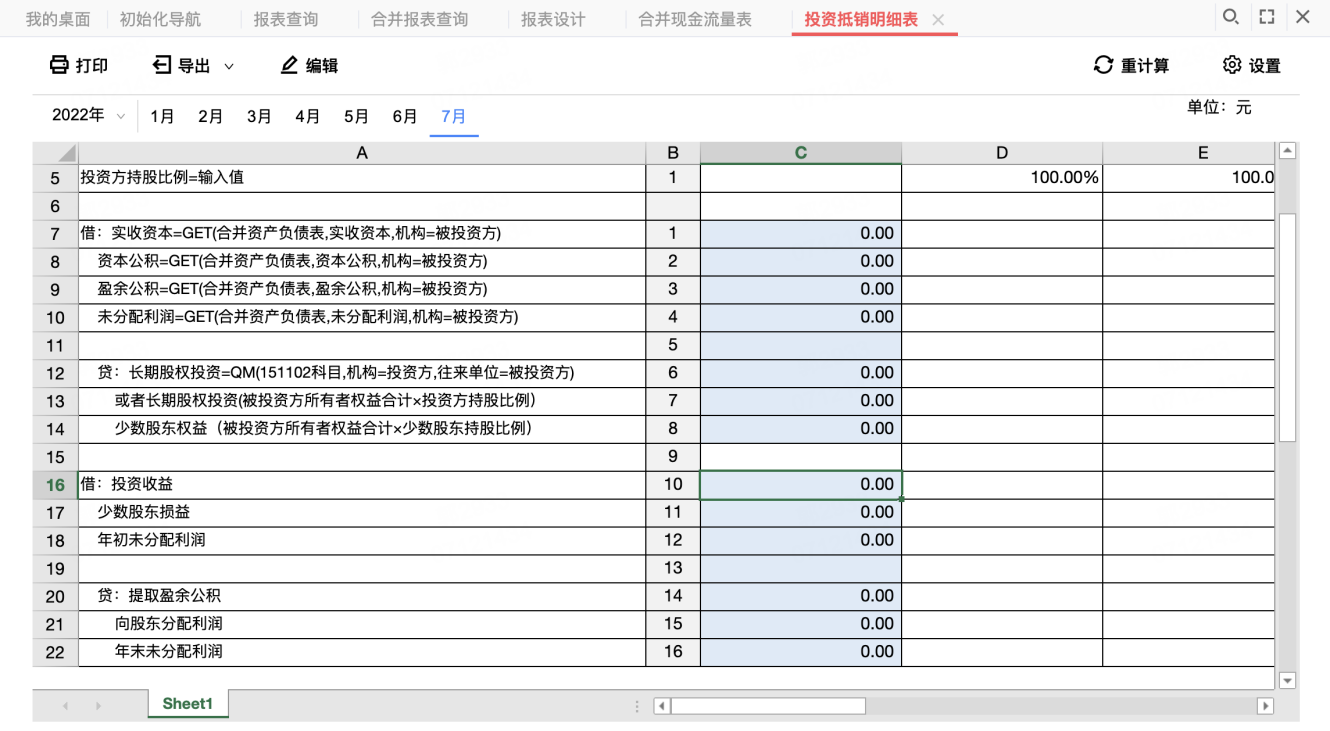This screenshot has height=731, width=1330.
Task: Select row 16 header
Action: click(55, 485)
